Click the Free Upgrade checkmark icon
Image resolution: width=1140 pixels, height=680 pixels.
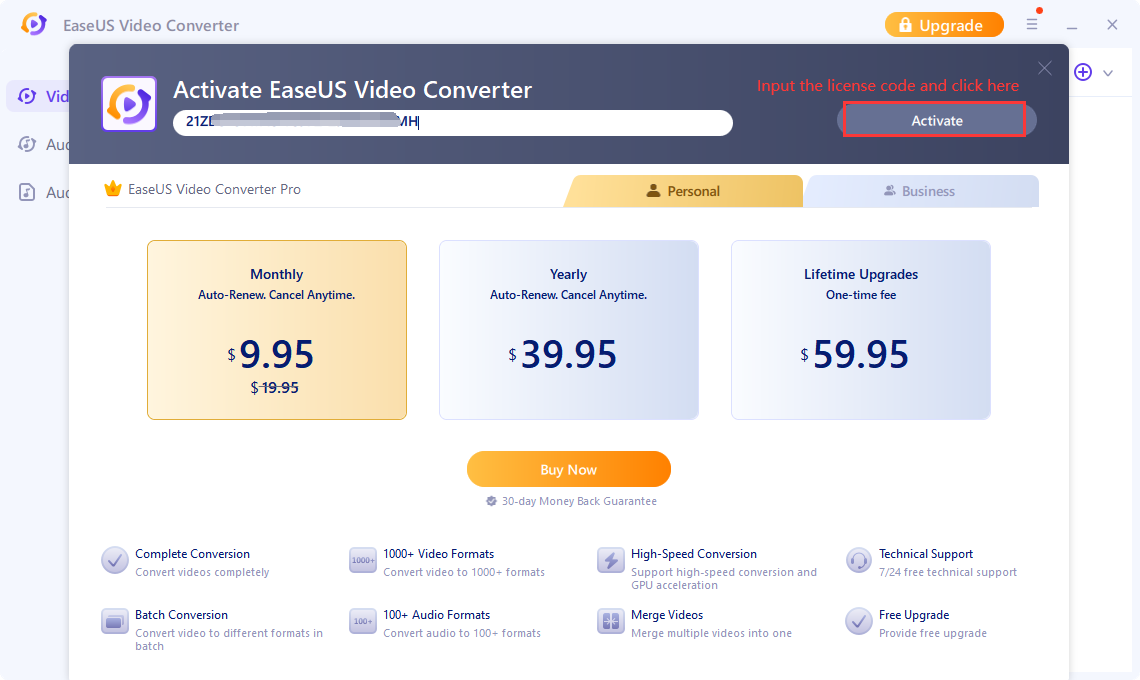pos(859,621)
